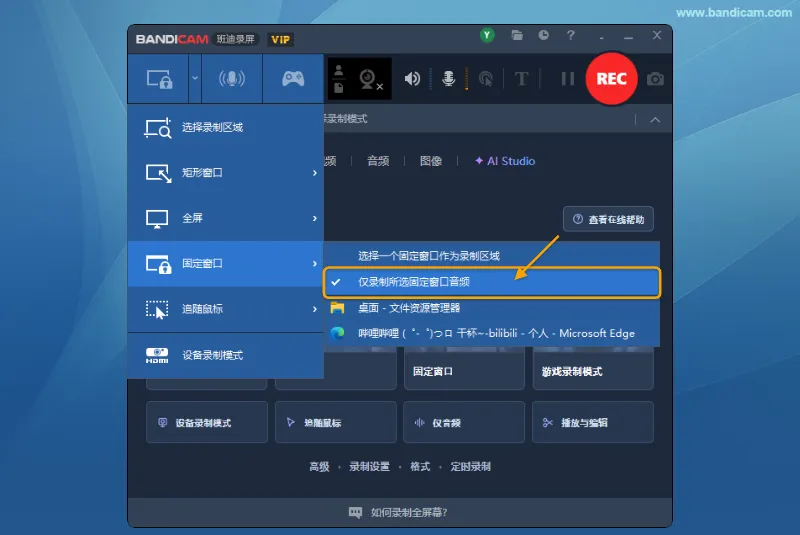The image size is (800, 535).
Task: Choose 设备录制模式 HDMI menu entry
Action: [226, 355]
